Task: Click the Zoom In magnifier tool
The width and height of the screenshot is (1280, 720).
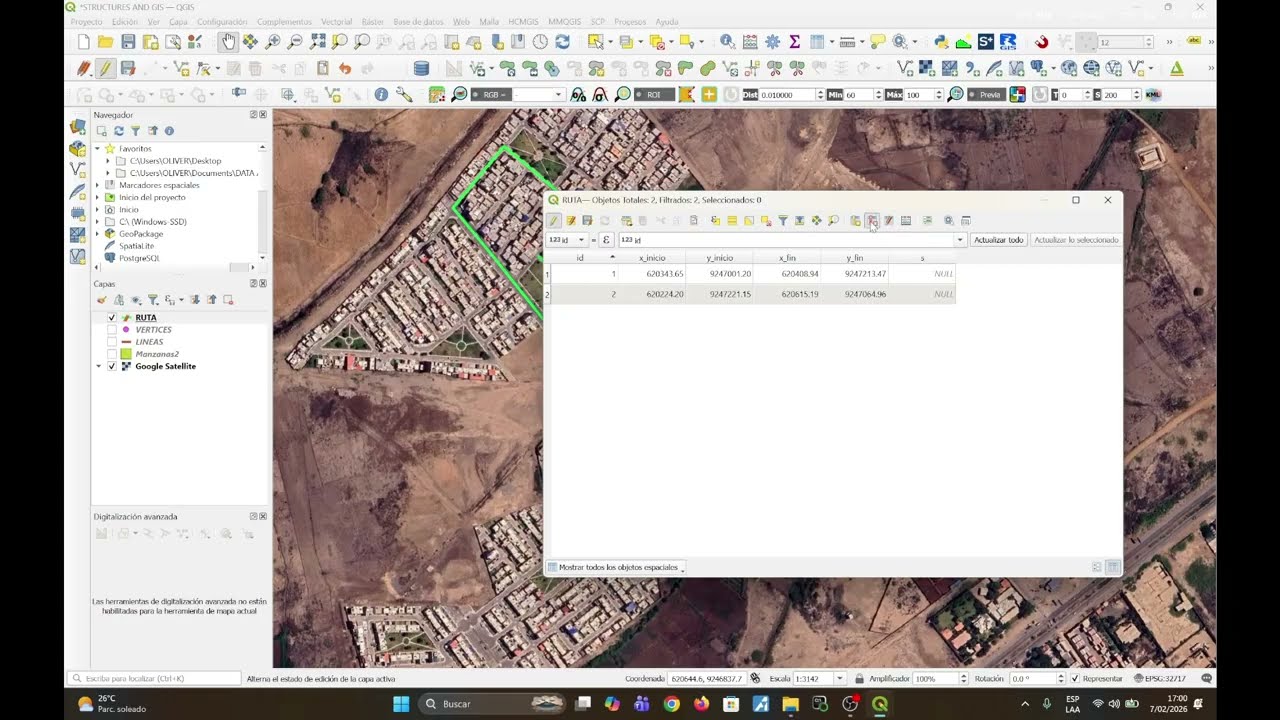Action: click(273, 42)
